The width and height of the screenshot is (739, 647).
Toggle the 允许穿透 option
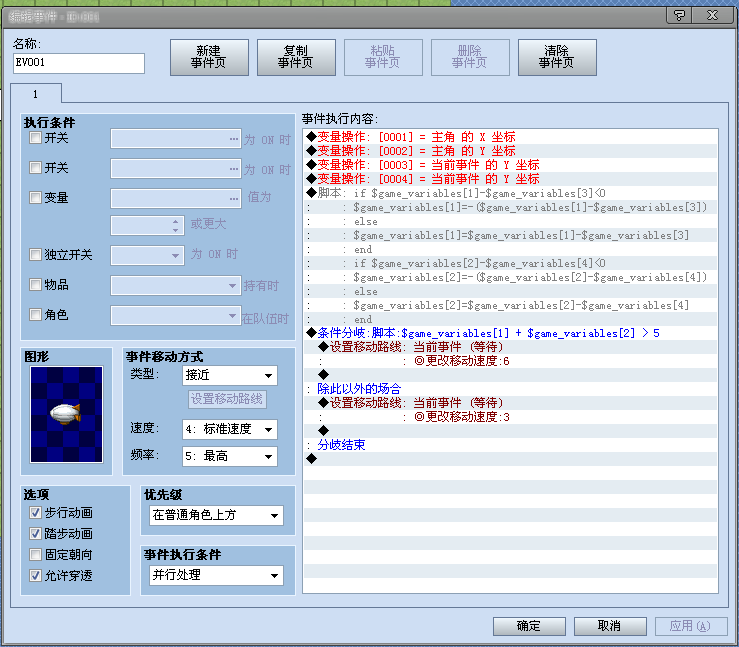tap(35, 575)
